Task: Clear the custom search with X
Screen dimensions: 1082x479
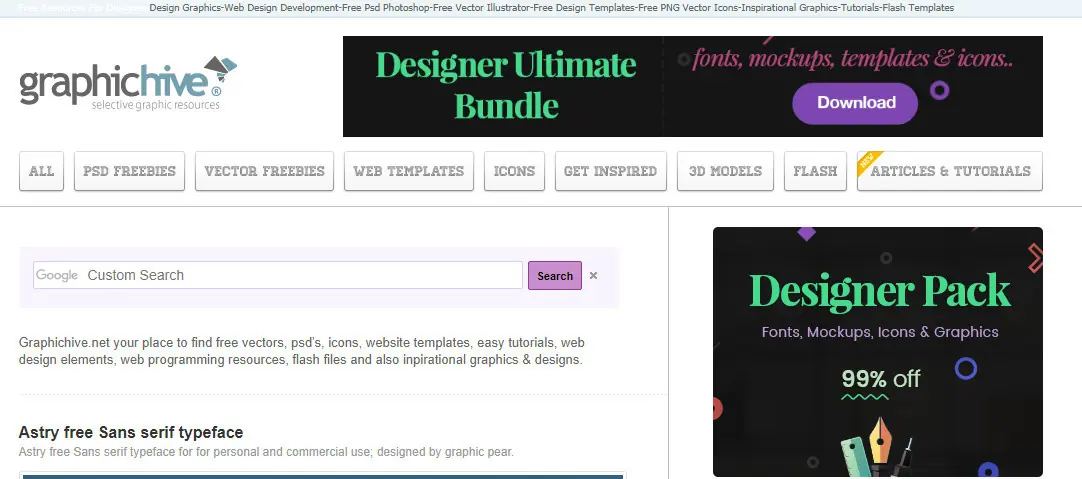Action: tap(593, 275)
